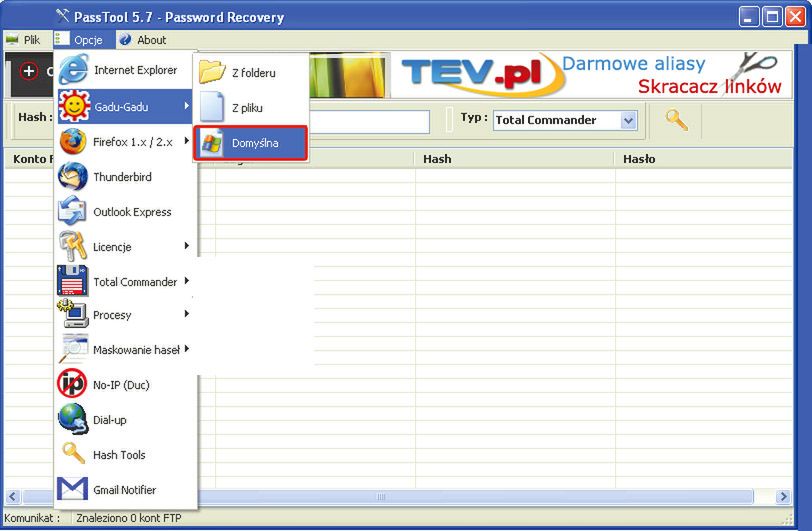The width and height of the screenshot is (812, 531).
Task: Click the yellow folder icon for Z folderu
Action: (x=212, y=71)
